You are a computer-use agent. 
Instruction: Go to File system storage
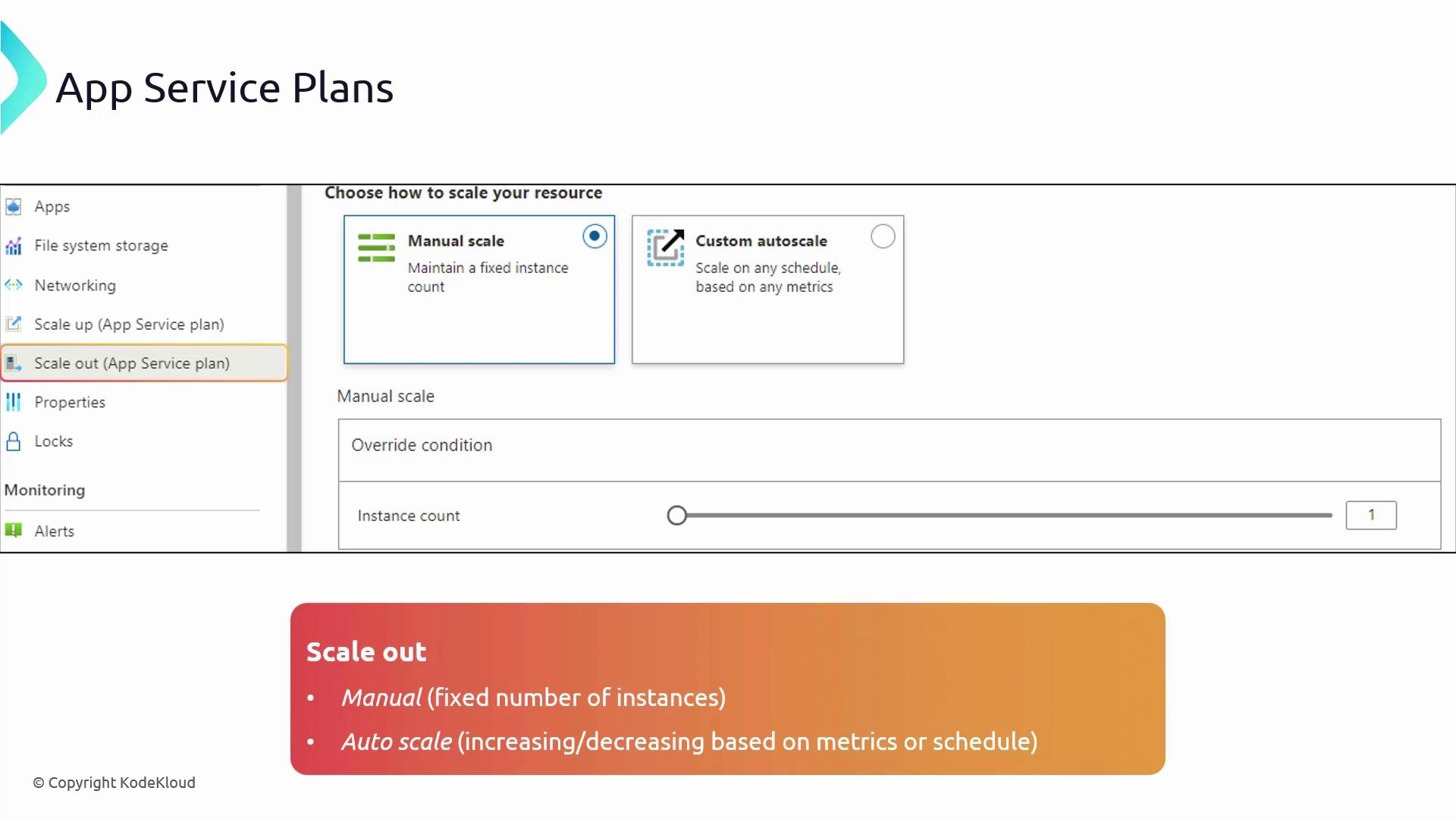(101, 246)
